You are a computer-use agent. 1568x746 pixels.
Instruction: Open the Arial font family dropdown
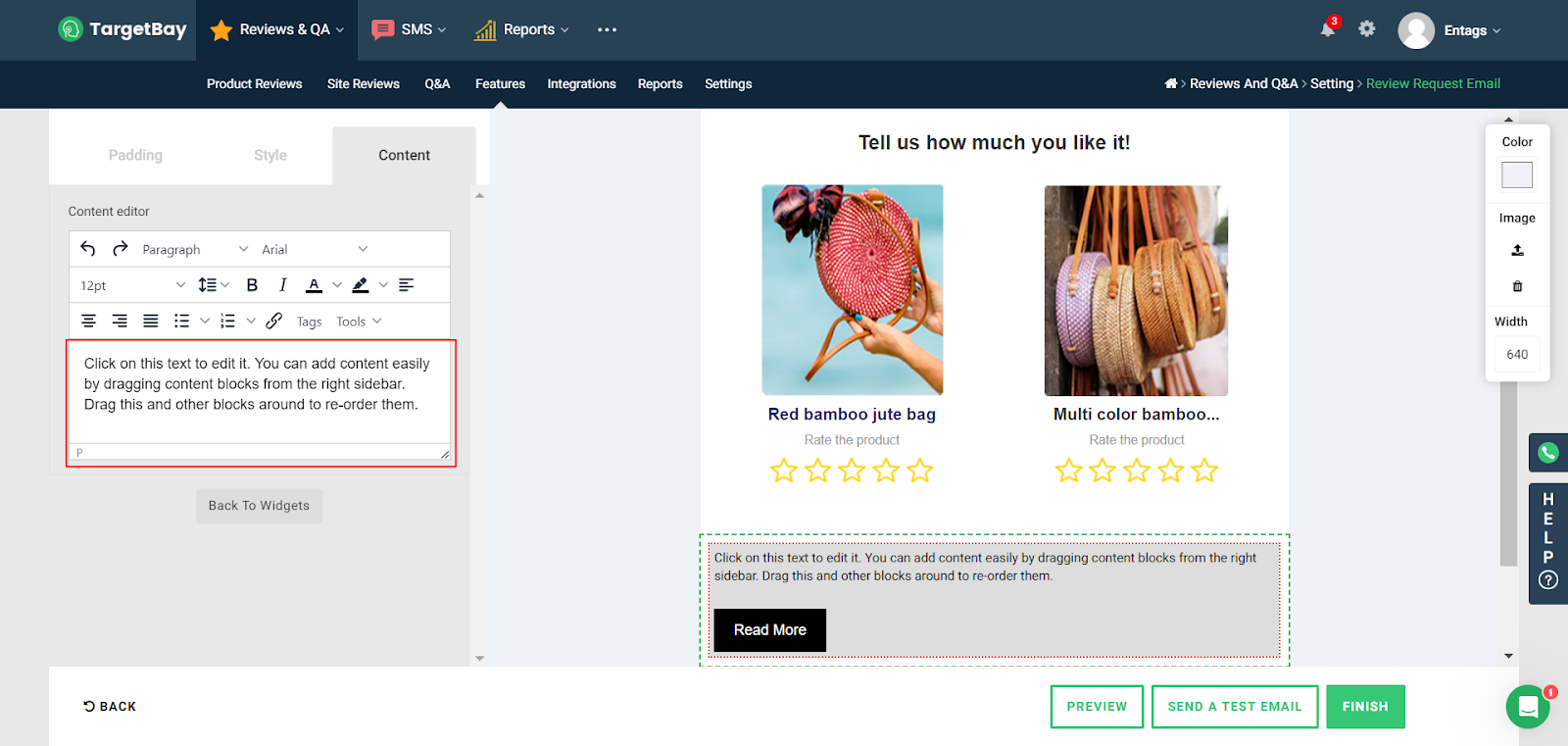click(x=315, y=249)
